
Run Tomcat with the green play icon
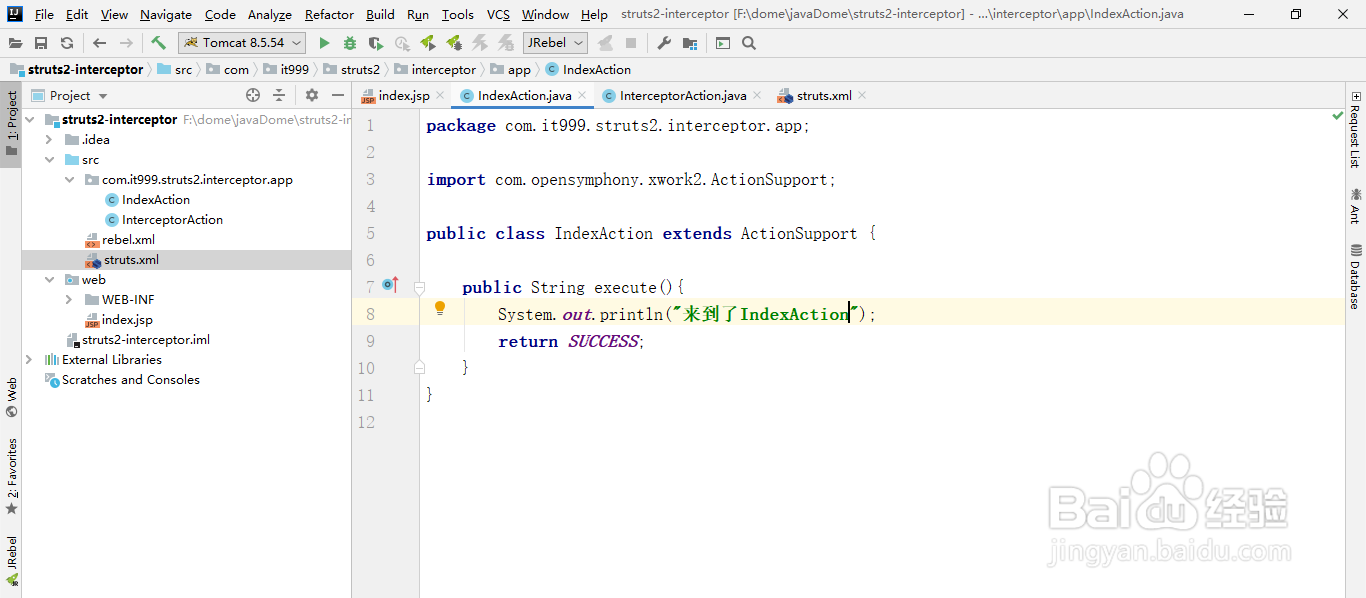click(324, 43)
